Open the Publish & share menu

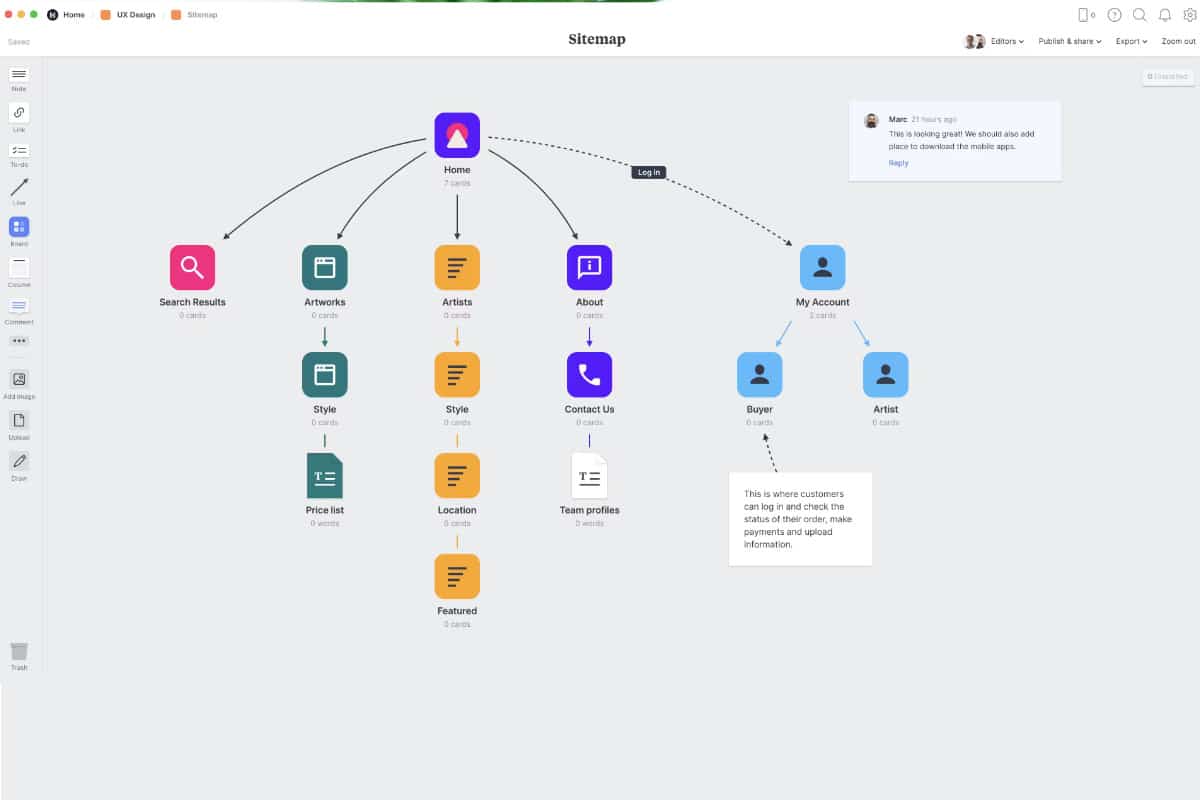click(1066, 41)
